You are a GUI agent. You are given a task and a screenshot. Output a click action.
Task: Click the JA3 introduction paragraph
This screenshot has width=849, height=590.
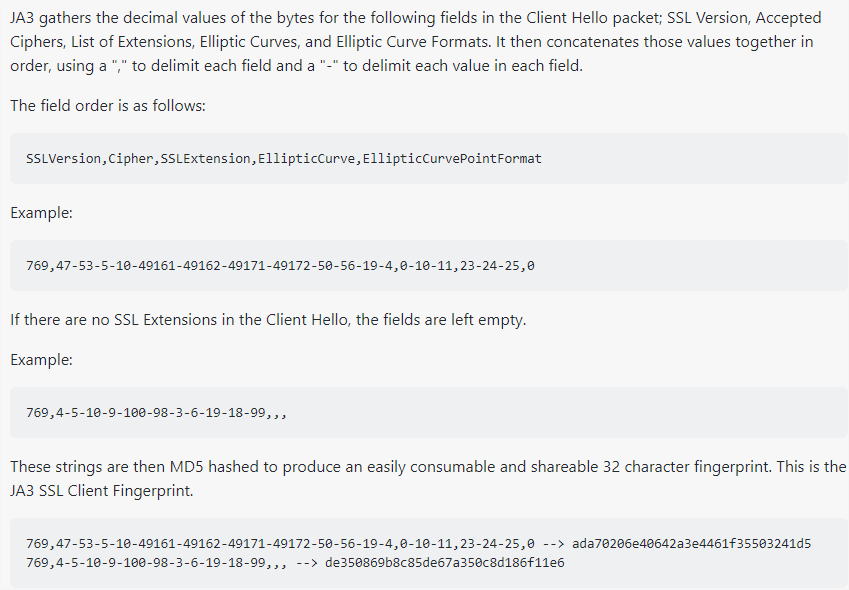416,42
